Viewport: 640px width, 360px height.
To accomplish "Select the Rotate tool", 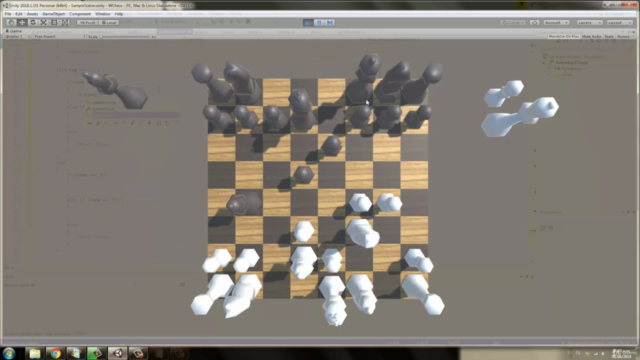I will (x=33, y=22).
